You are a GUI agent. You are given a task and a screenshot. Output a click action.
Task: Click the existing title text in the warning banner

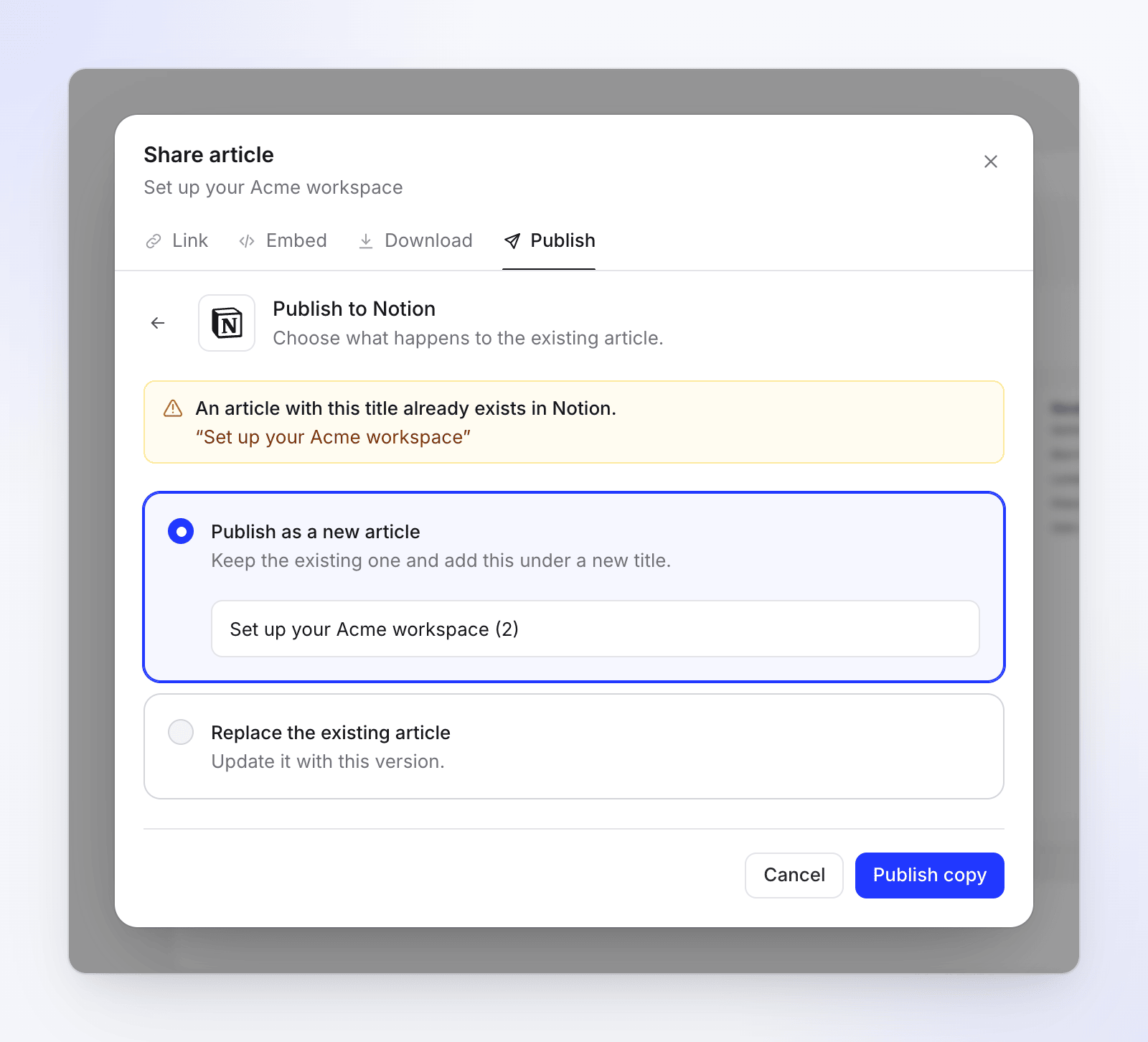pos(333,437)
